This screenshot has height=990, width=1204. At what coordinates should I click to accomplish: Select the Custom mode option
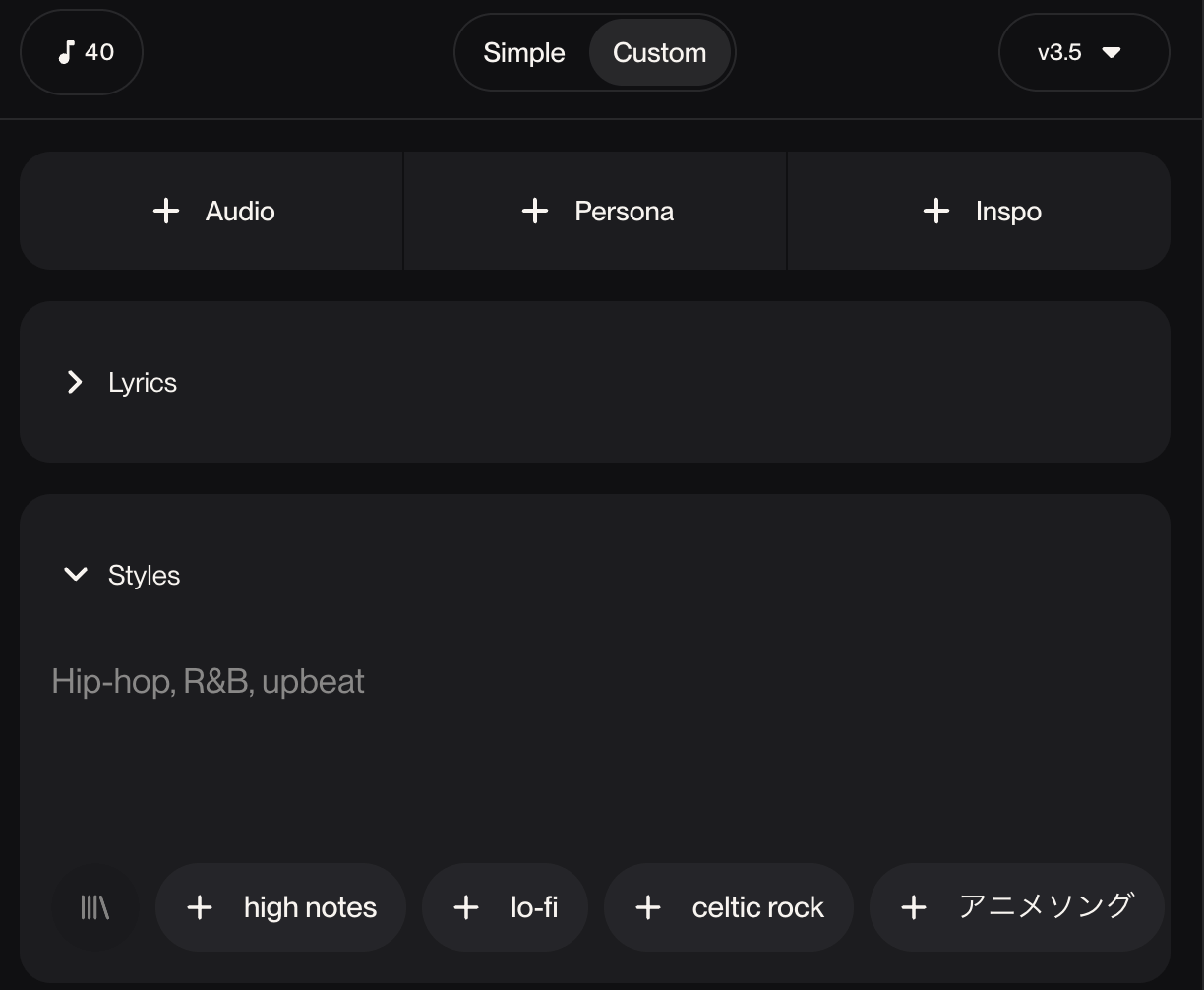tap(659, 53)
